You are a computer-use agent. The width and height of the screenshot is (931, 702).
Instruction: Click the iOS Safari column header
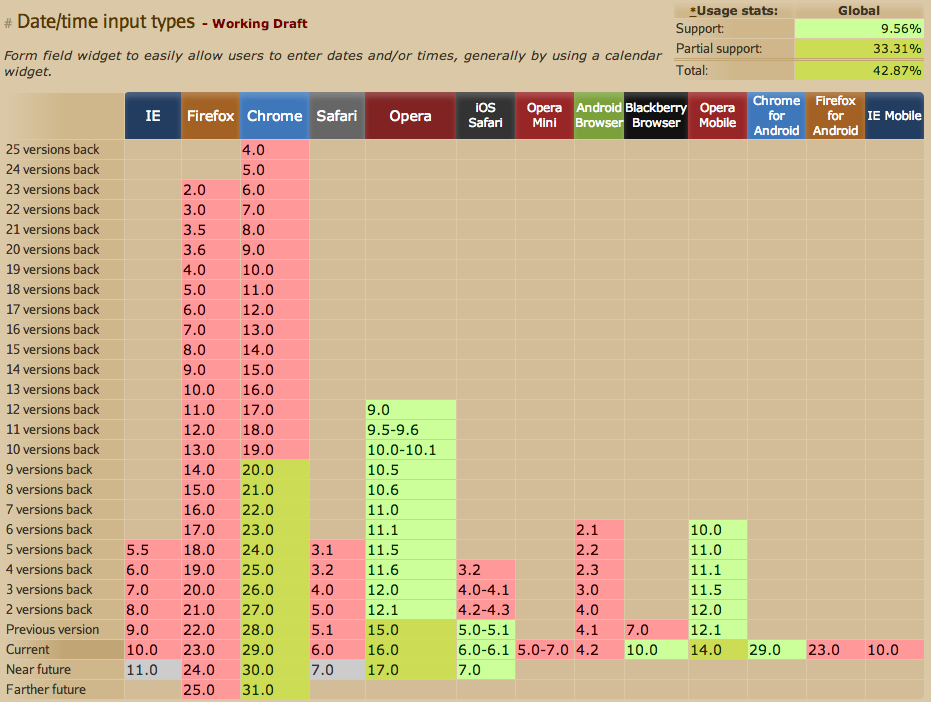[x=486, y=115]
